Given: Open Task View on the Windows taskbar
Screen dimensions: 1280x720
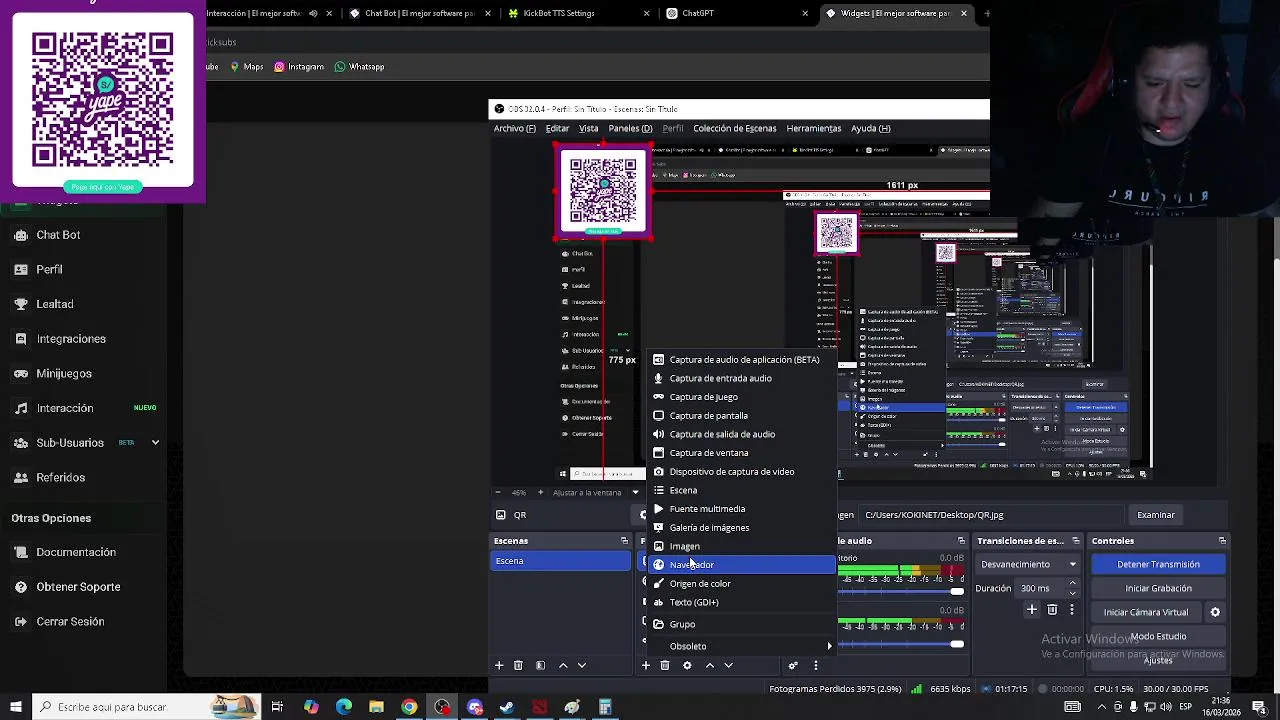Looking at the screenshot, I should [277, 707].
